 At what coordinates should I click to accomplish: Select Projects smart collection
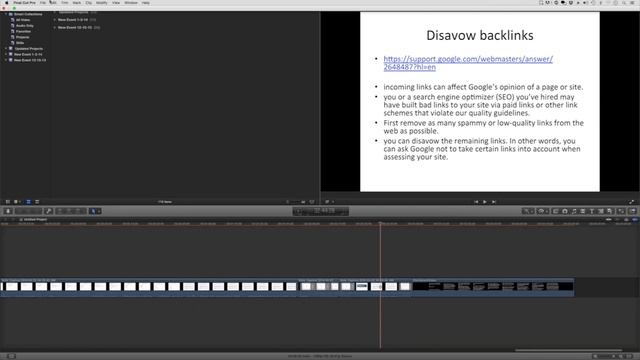click(22, 37)
